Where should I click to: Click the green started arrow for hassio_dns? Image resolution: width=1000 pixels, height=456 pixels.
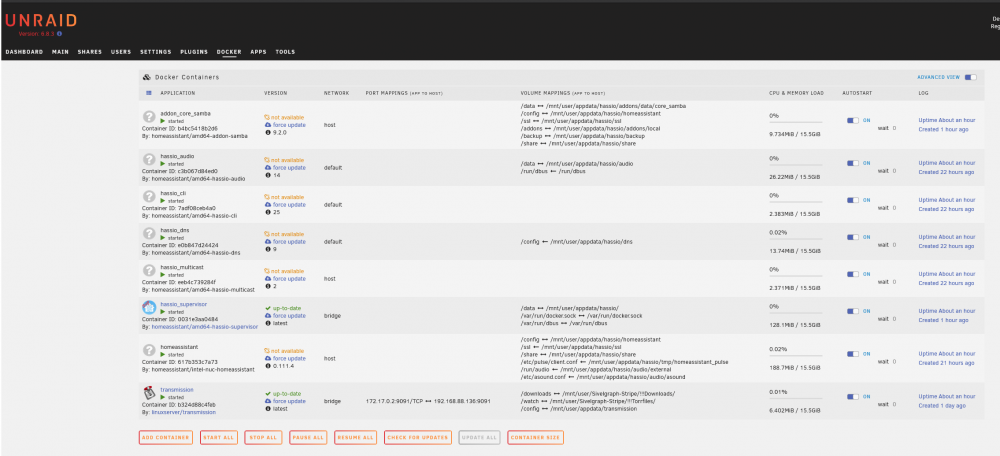click(x=163, y=238)
